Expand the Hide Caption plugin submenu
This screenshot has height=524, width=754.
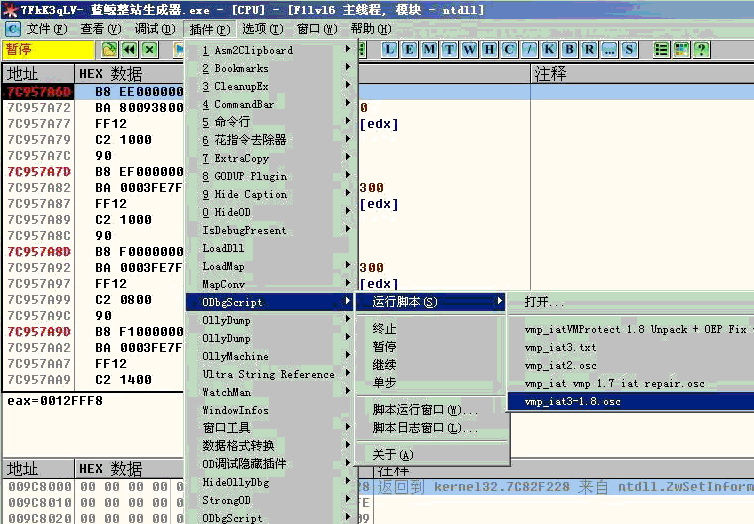(271, 194)
